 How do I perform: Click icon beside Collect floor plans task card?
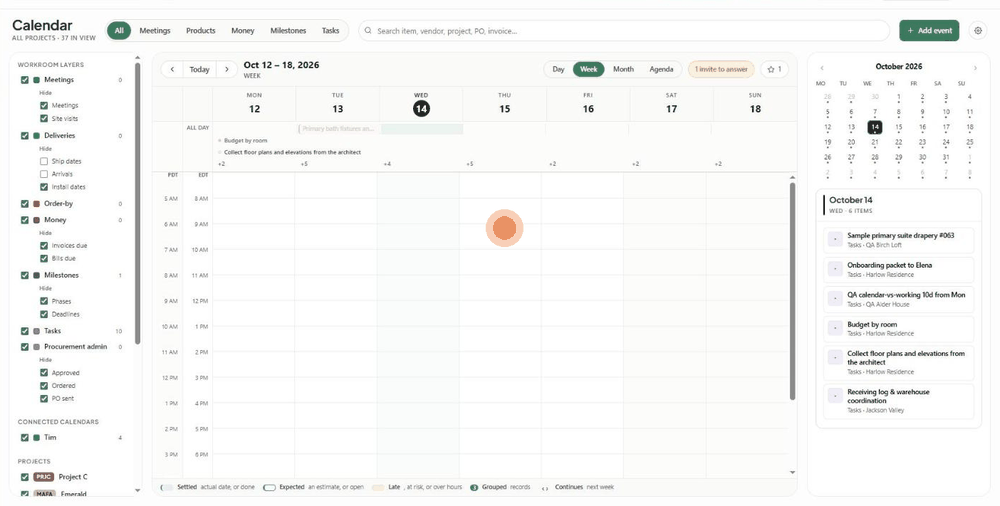tap(835, 357)
